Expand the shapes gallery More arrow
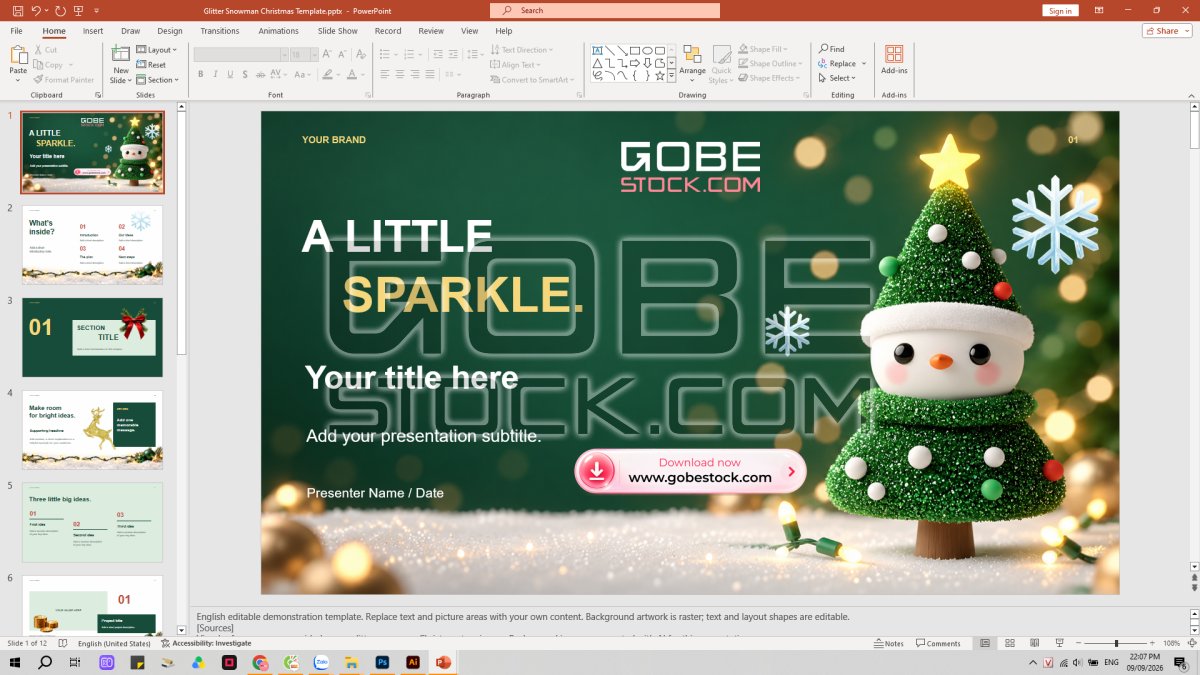This screenshot has height=675, width=1200. pyautogui.click(x=672, y=75)
